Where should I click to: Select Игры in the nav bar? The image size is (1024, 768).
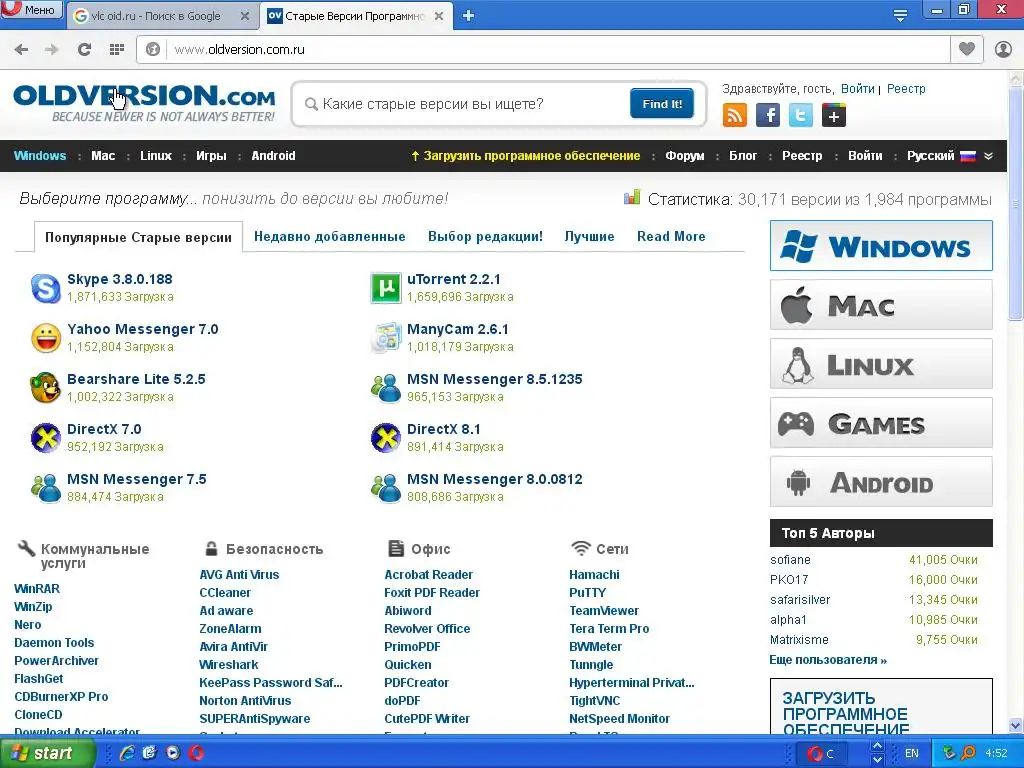pos(211,156)
